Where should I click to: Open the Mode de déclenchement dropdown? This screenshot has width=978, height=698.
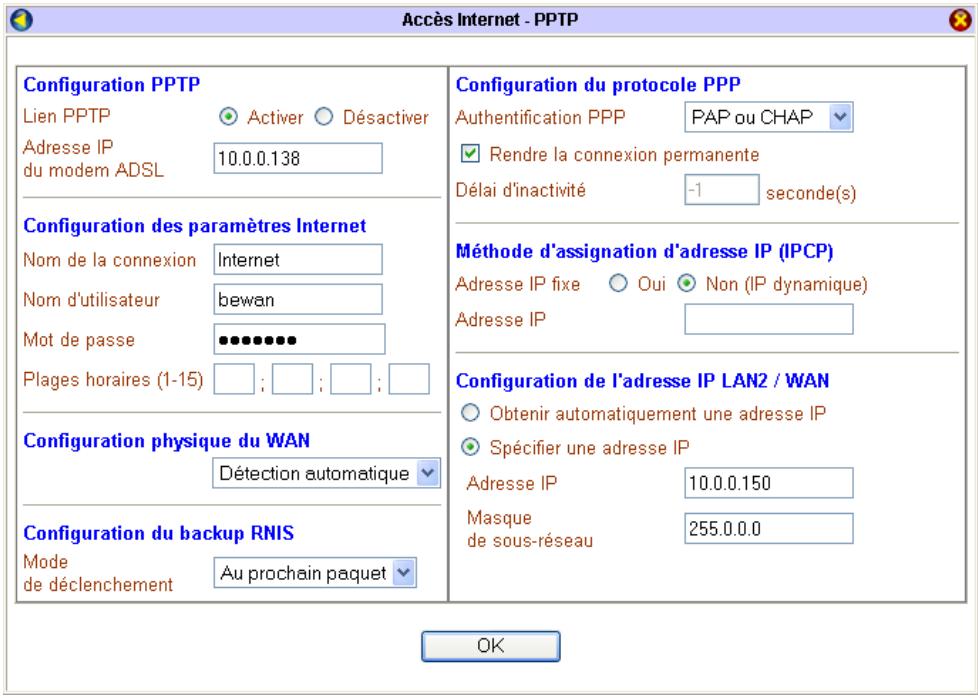point(314,573)
